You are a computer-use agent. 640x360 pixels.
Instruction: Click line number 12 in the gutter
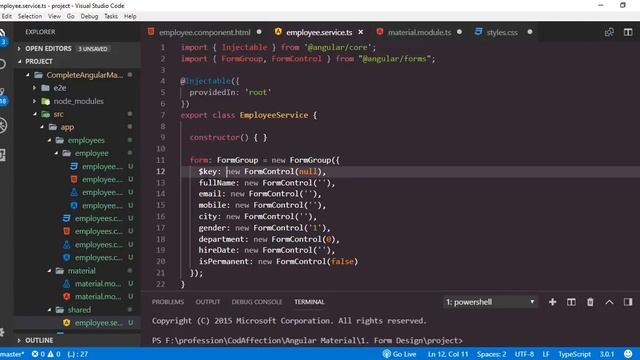click(161, 171)
